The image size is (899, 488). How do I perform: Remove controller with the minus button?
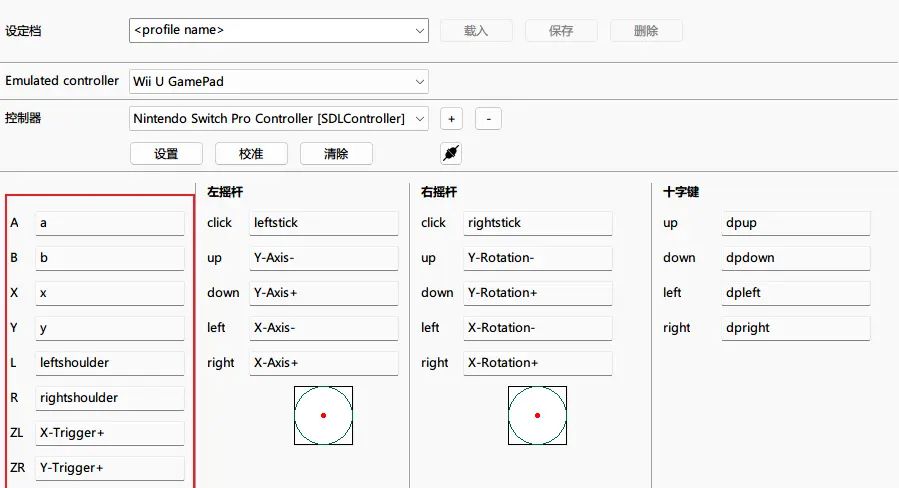tap(488, 119)
